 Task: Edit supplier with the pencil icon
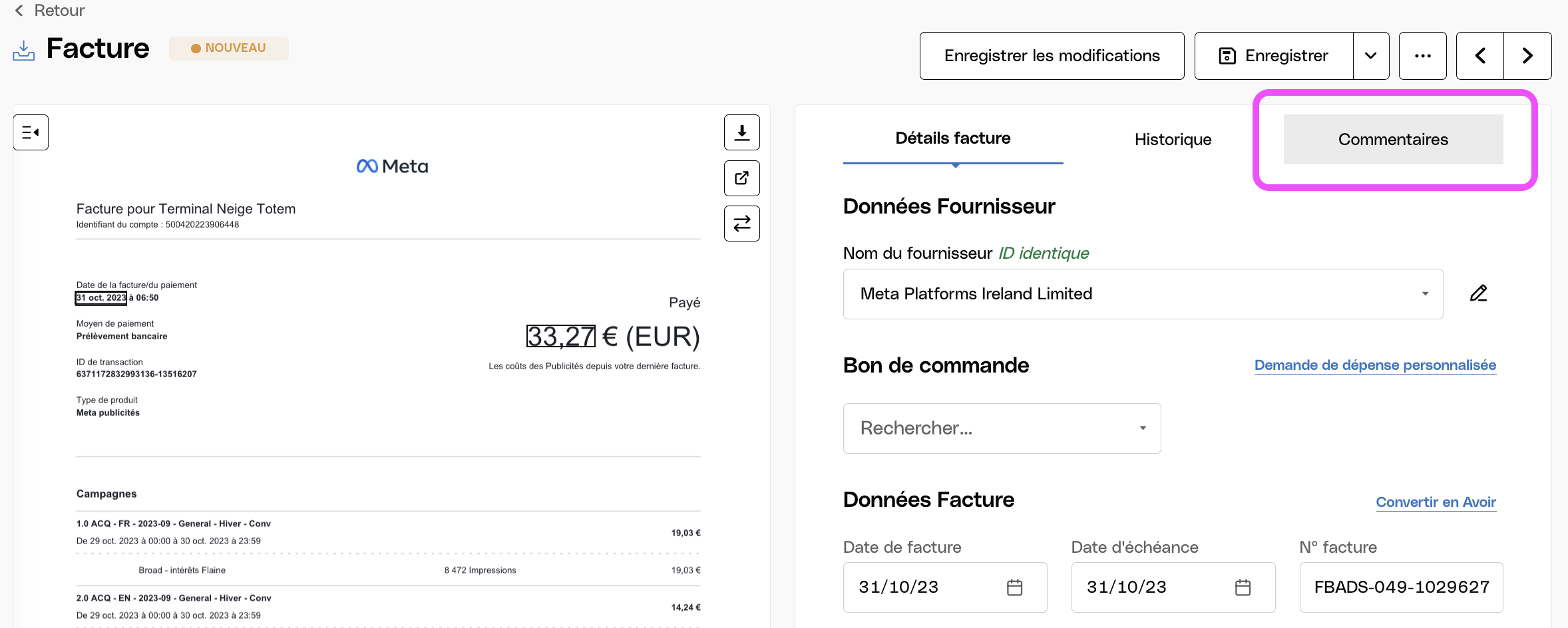click(x=1479, y=293)
